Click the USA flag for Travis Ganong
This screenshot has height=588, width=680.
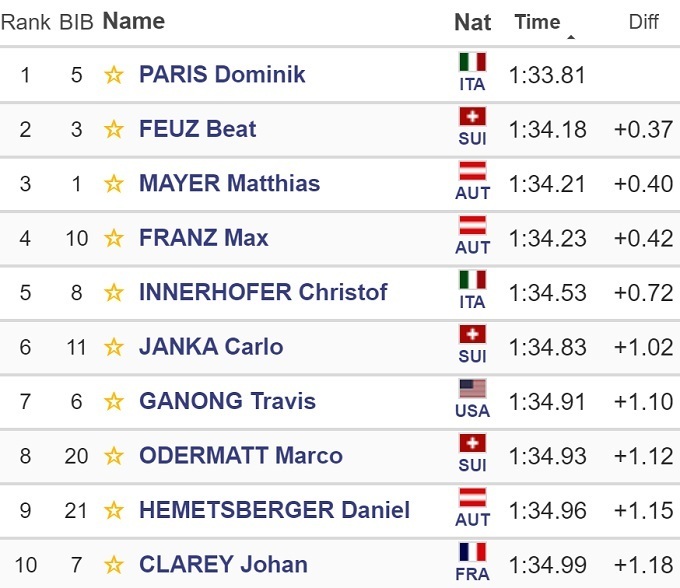click(x=472, y=389)
